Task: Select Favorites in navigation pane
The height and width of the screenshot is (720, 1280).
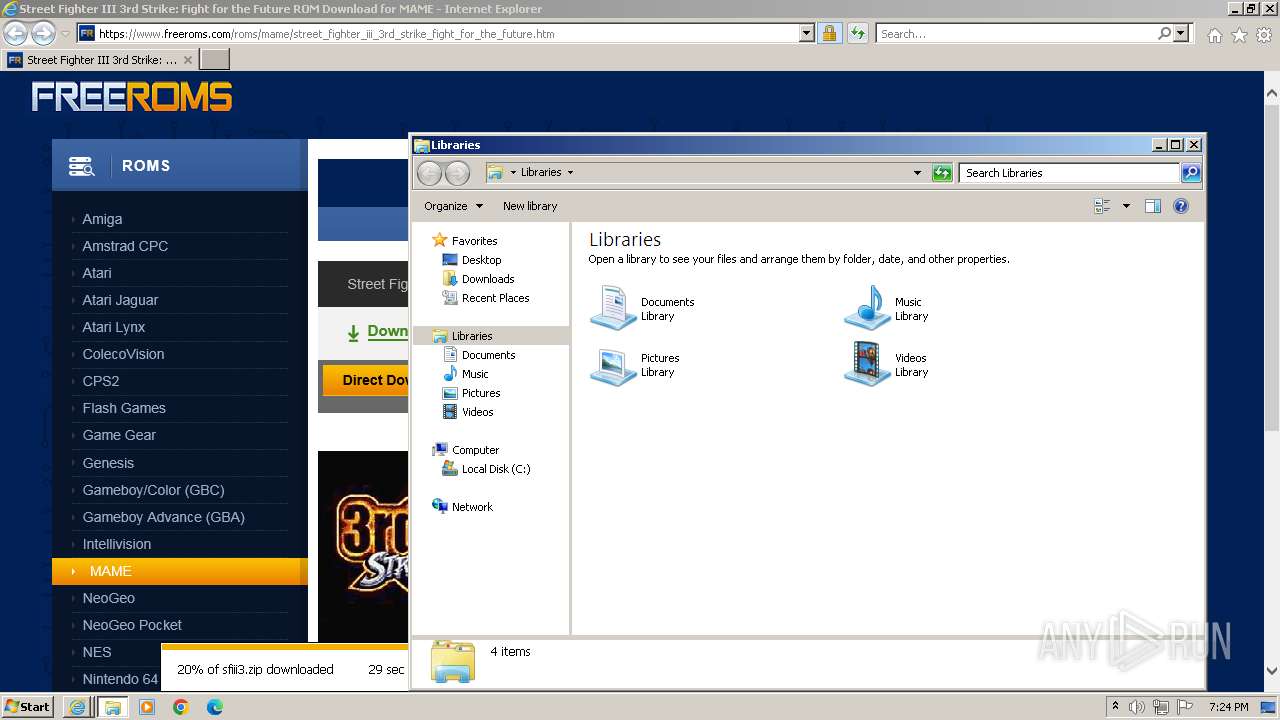Action: pos(474,241)
